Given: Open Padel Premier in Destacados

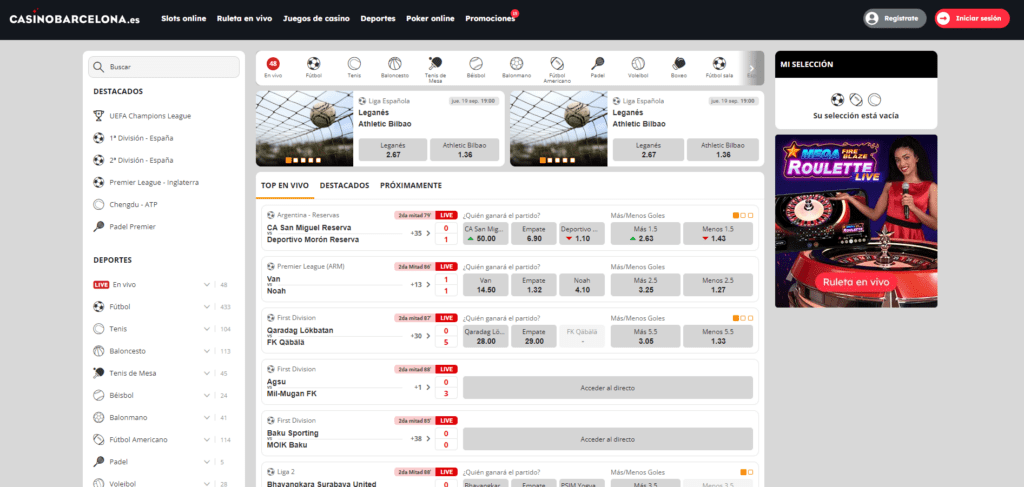Looking at the screenshot, I should (125, 227).
